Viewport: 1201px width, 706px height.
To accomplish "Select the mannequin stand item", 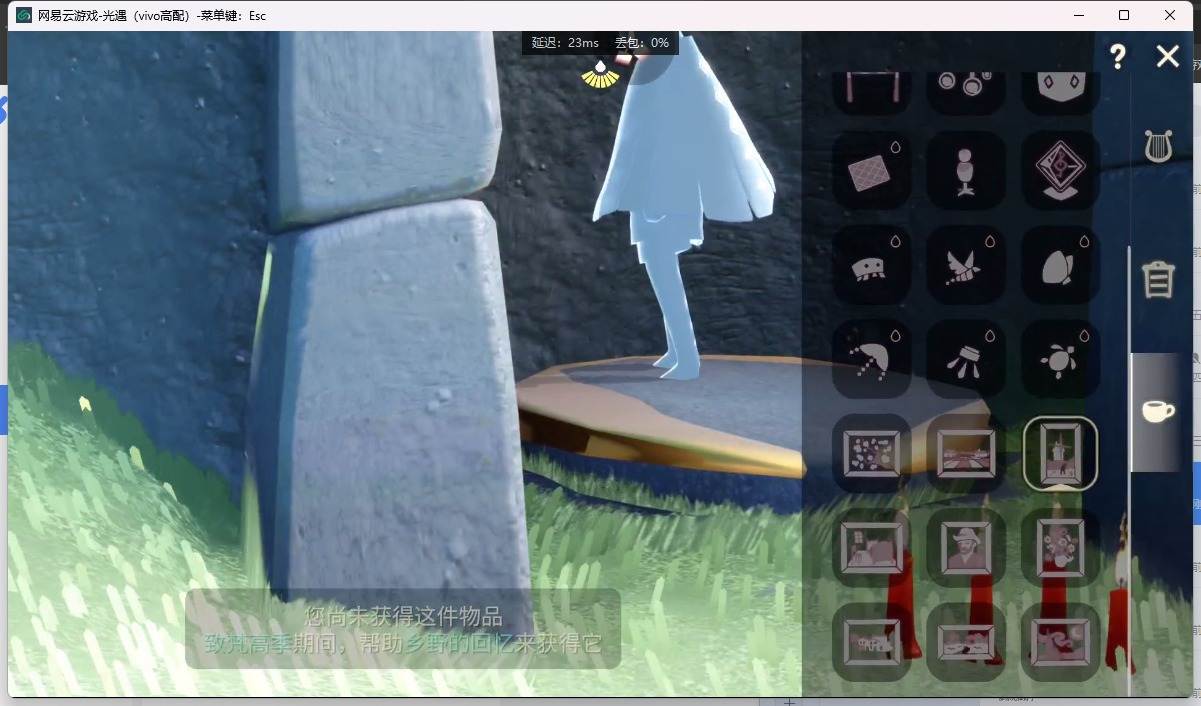I will pyautogui.click(x=966, y=171).
